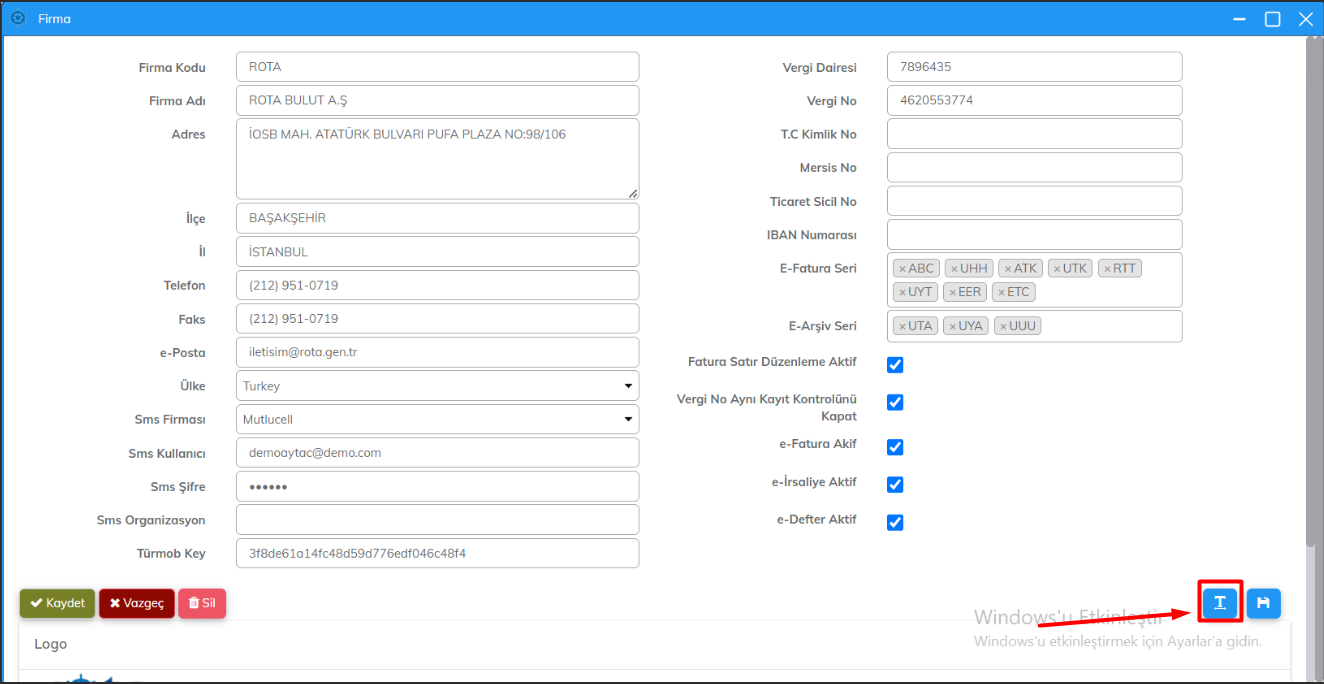Click the blue floppy disk save icon
The height and width of the screenshot is (684, 1324).
point(1263,602)
